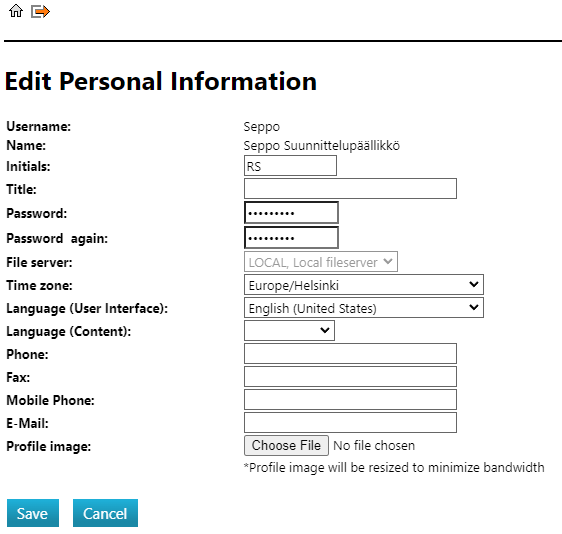The width and height of the screenshot is (562, 534).
Task: Focus the Initials input field
Action: 290,166
